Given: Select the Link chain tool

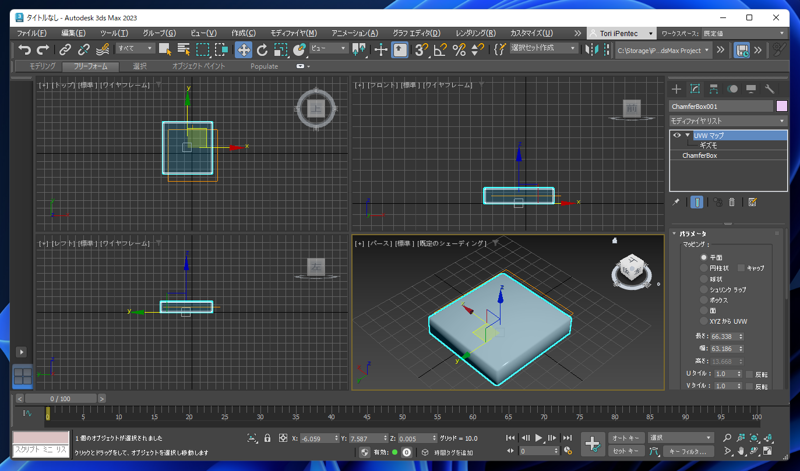Looking at the screenshot, I should pyautogui.click(x=65, y=49).
